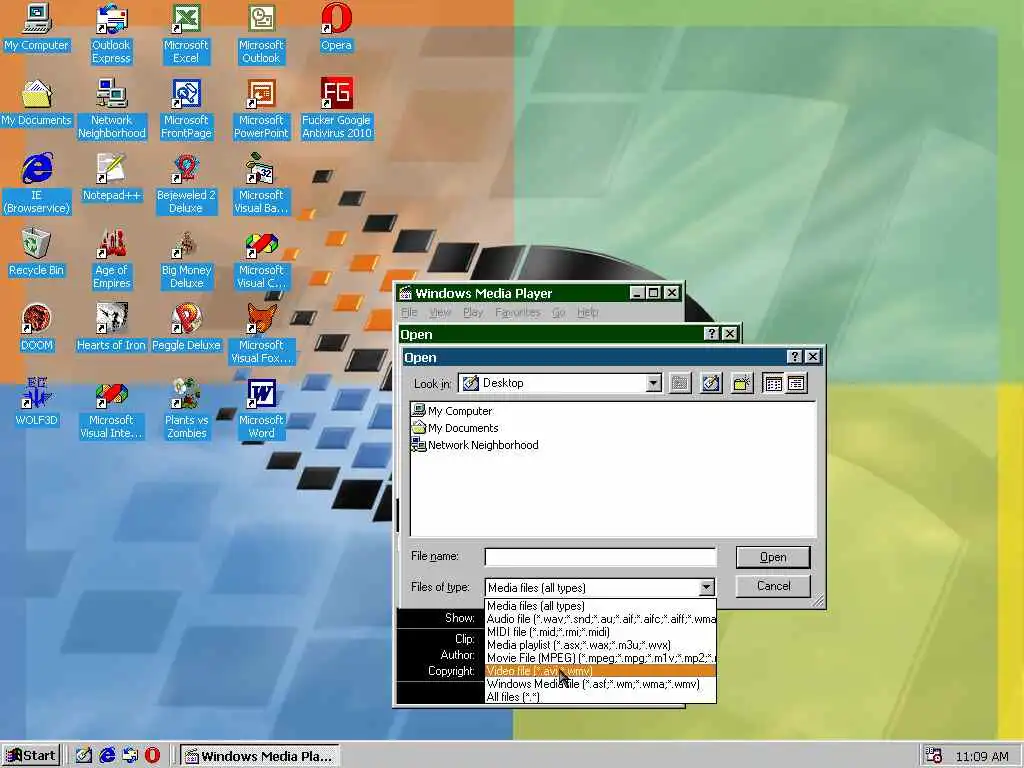The height and width of the screenshot is (768, 1024).
Task: Select the Plants vs Zombies shortcut
Action: [x=186, y=409]
